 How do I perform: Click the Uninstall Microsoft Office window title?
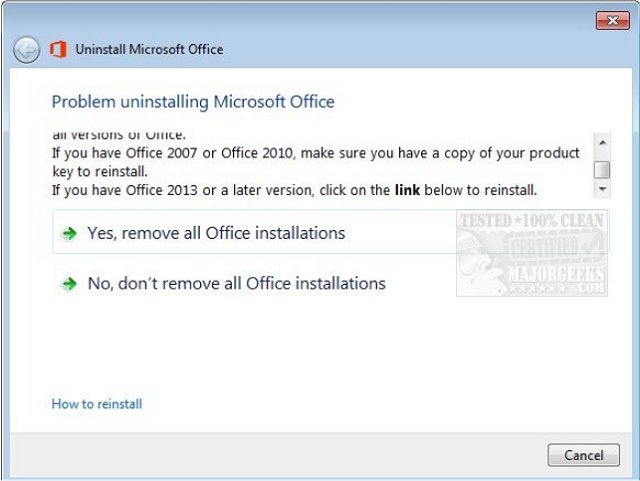coord(149,49)
